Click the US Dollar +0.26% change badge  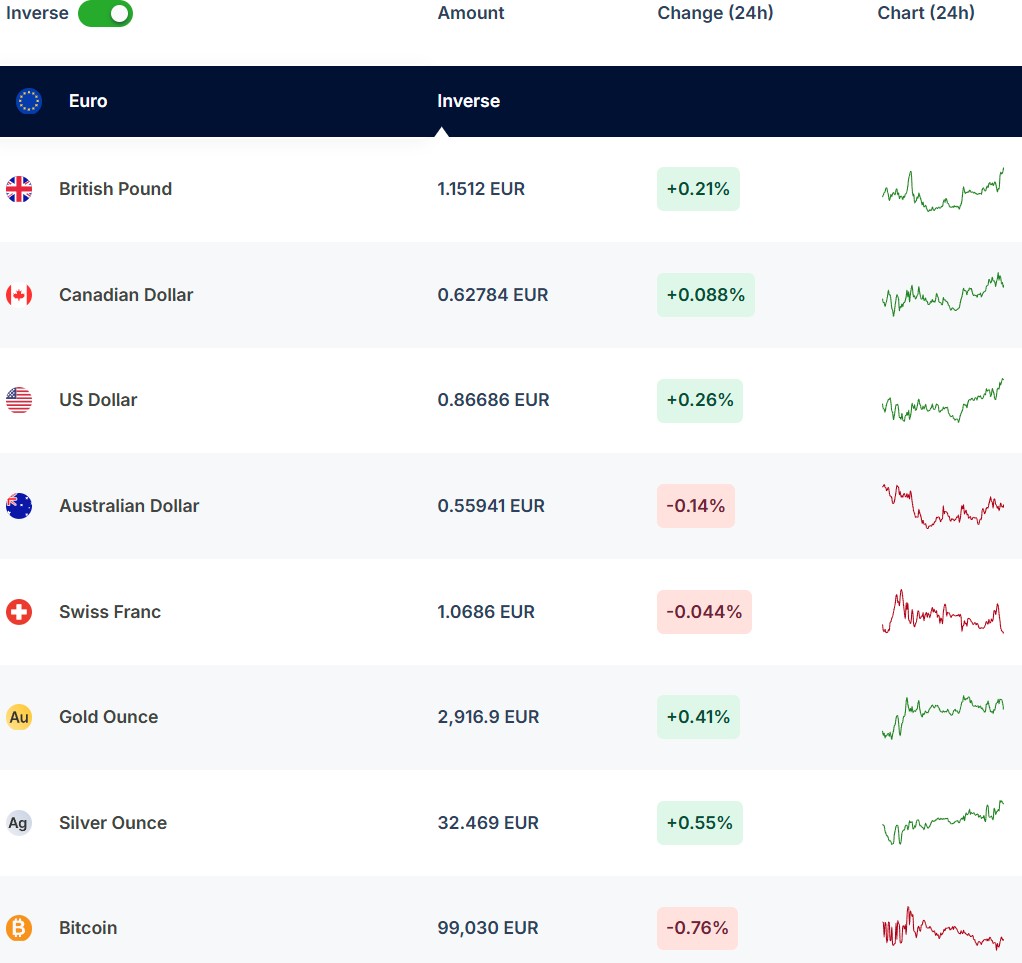(699, 400)
